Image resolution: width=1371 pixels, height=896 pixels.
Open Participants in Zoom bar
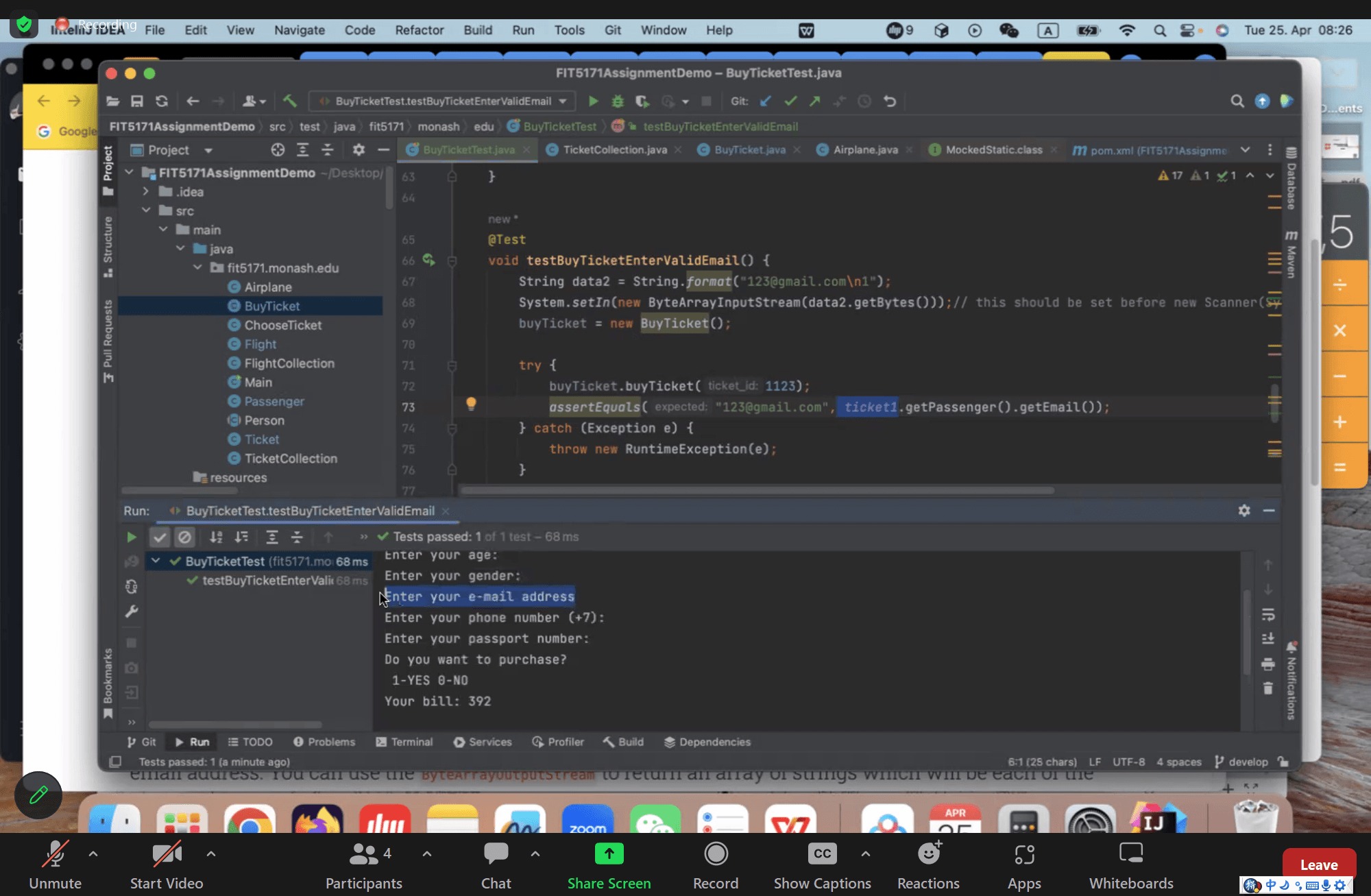pos(364,865)
